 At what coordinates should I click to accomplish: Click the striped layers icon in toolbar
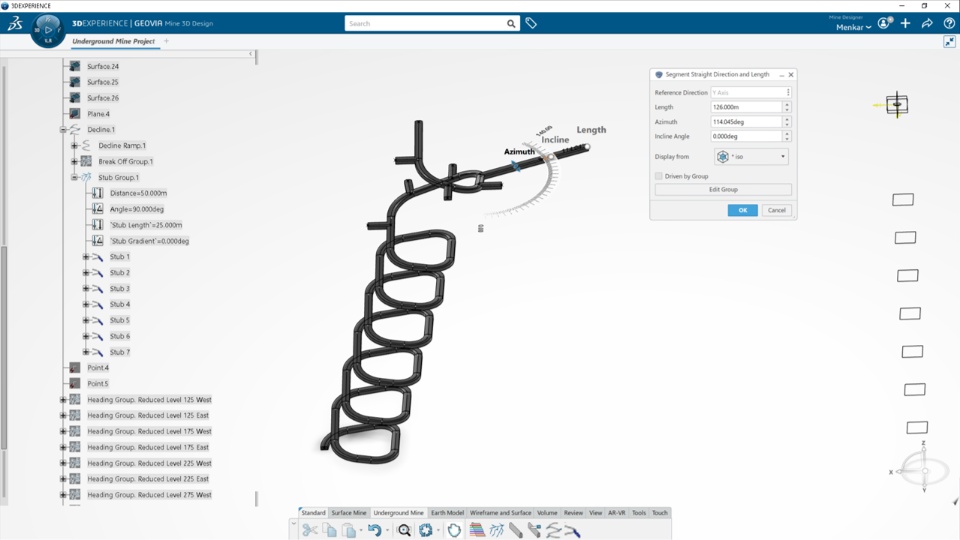[477, 530]
